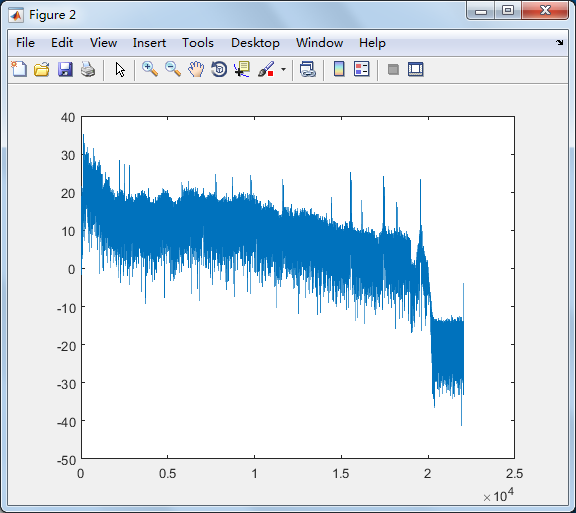This screenshot has height=513, width=576.
Task: Activate the Zoom Out magnifier tool
Action: pos(173,69)
